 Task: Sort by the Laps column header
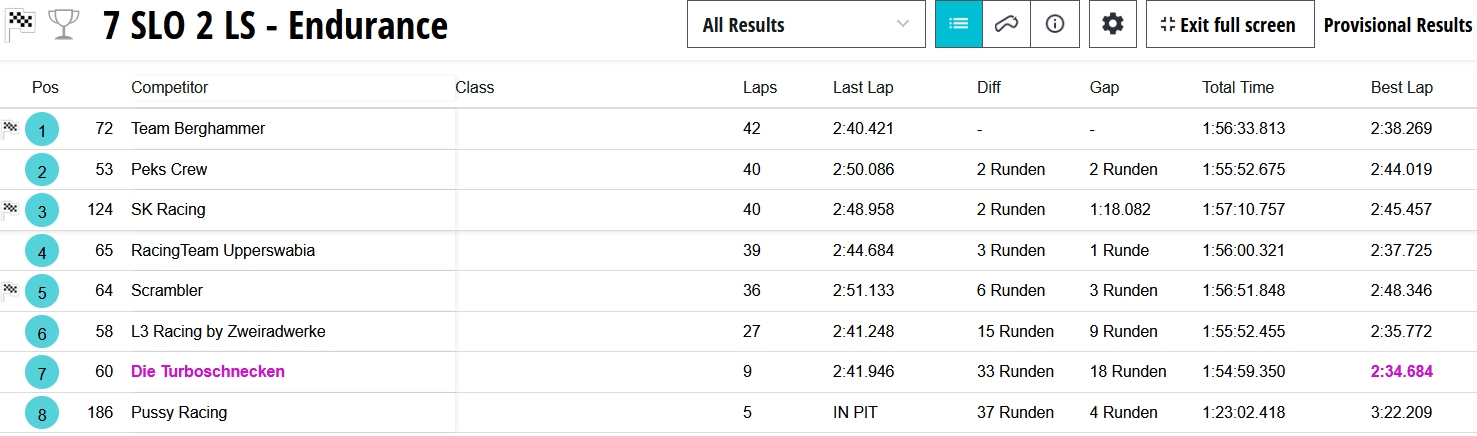(760, 88)
